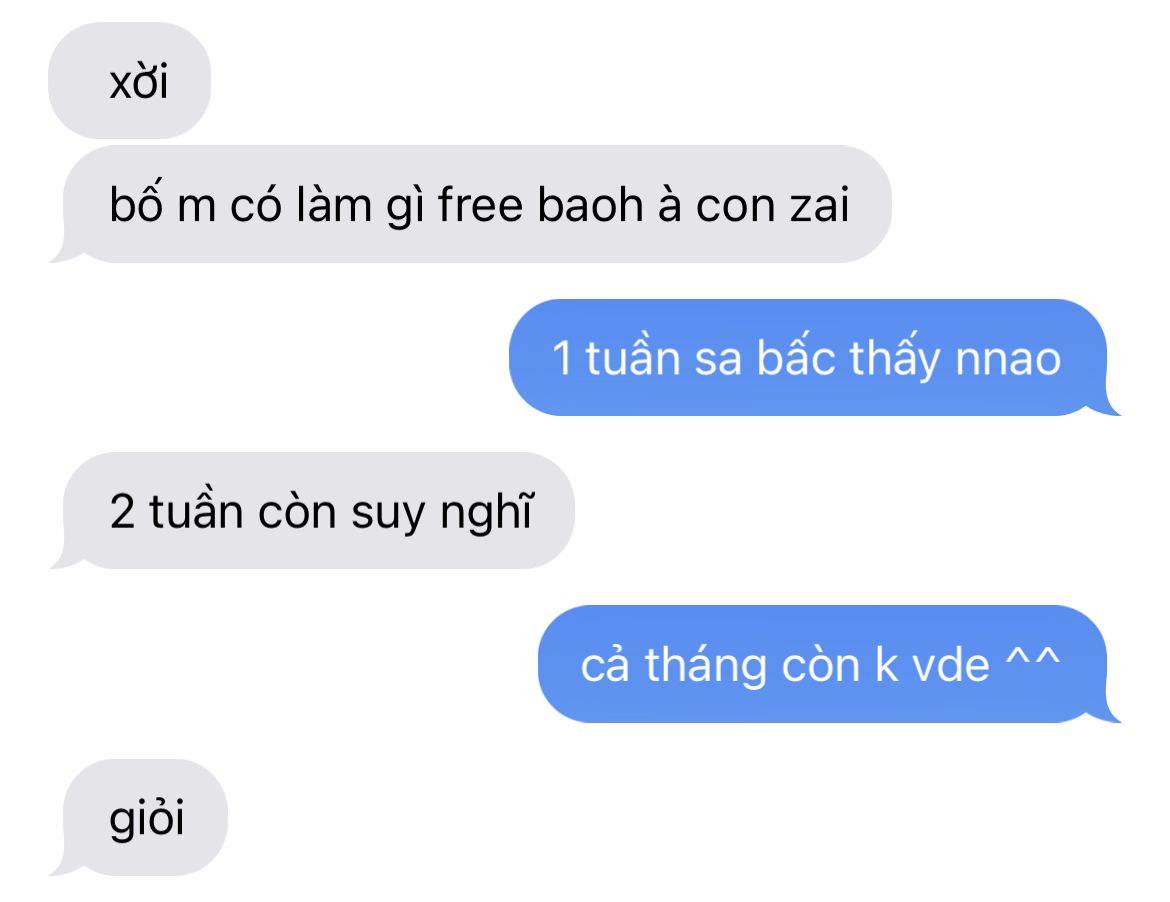The height and width of the screenshot is (902, 1170).
Task: Select the gray 'giỏi' message bubble
Action: (138, 818)
